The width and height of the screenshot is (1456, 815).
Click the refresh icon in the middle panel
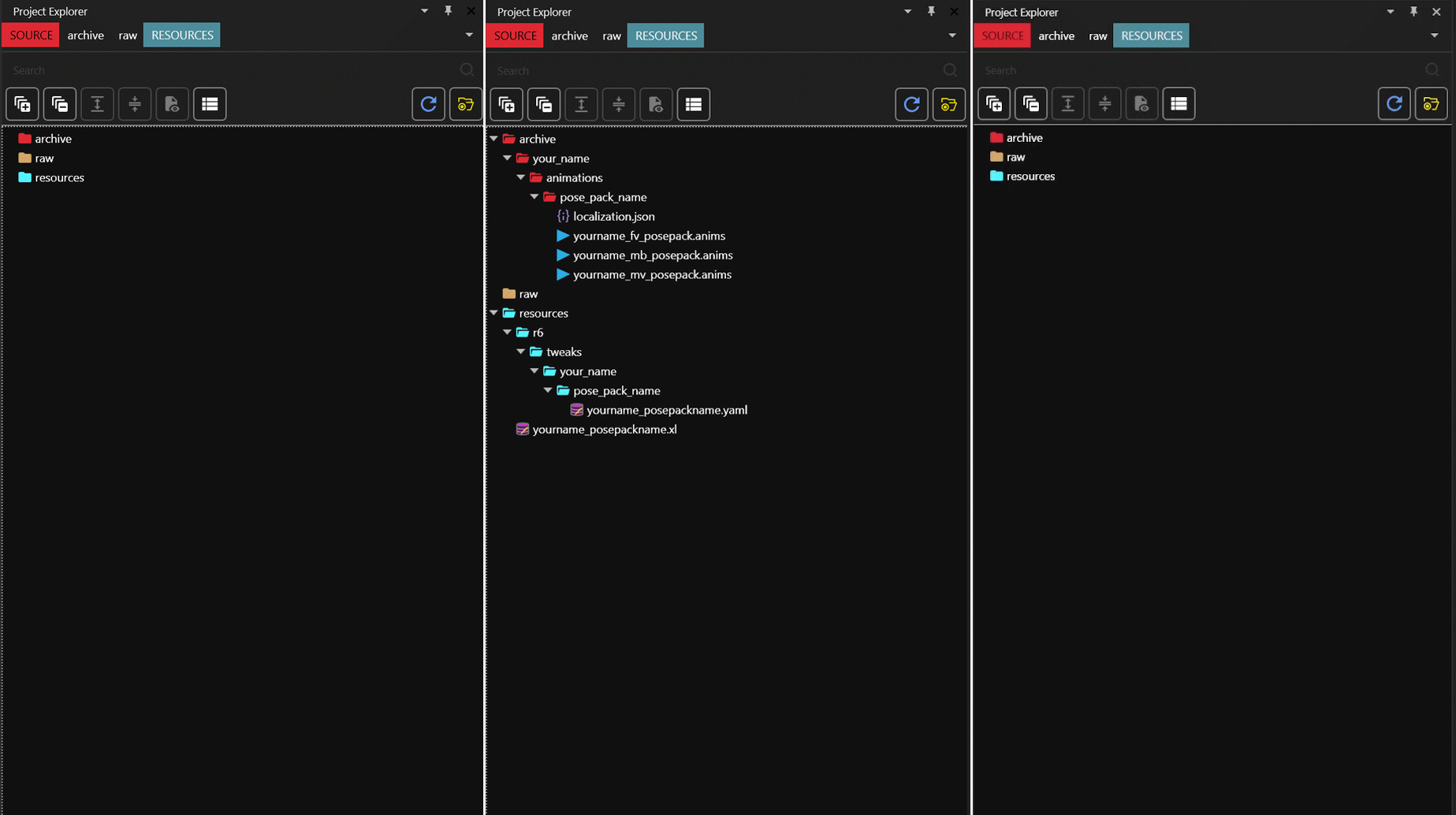911,104
